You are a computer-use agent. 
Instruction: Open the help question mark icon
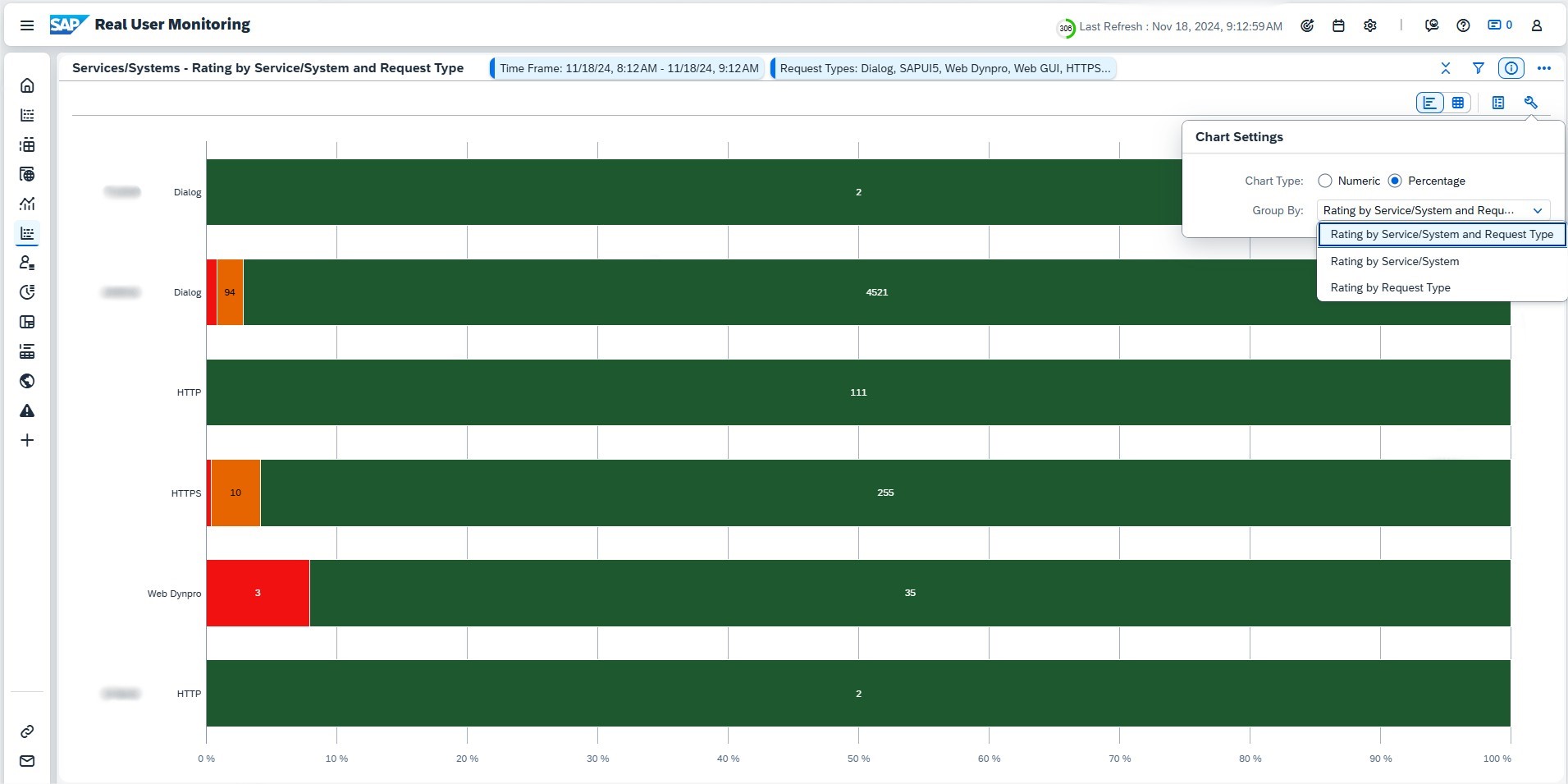(1463, 26)
